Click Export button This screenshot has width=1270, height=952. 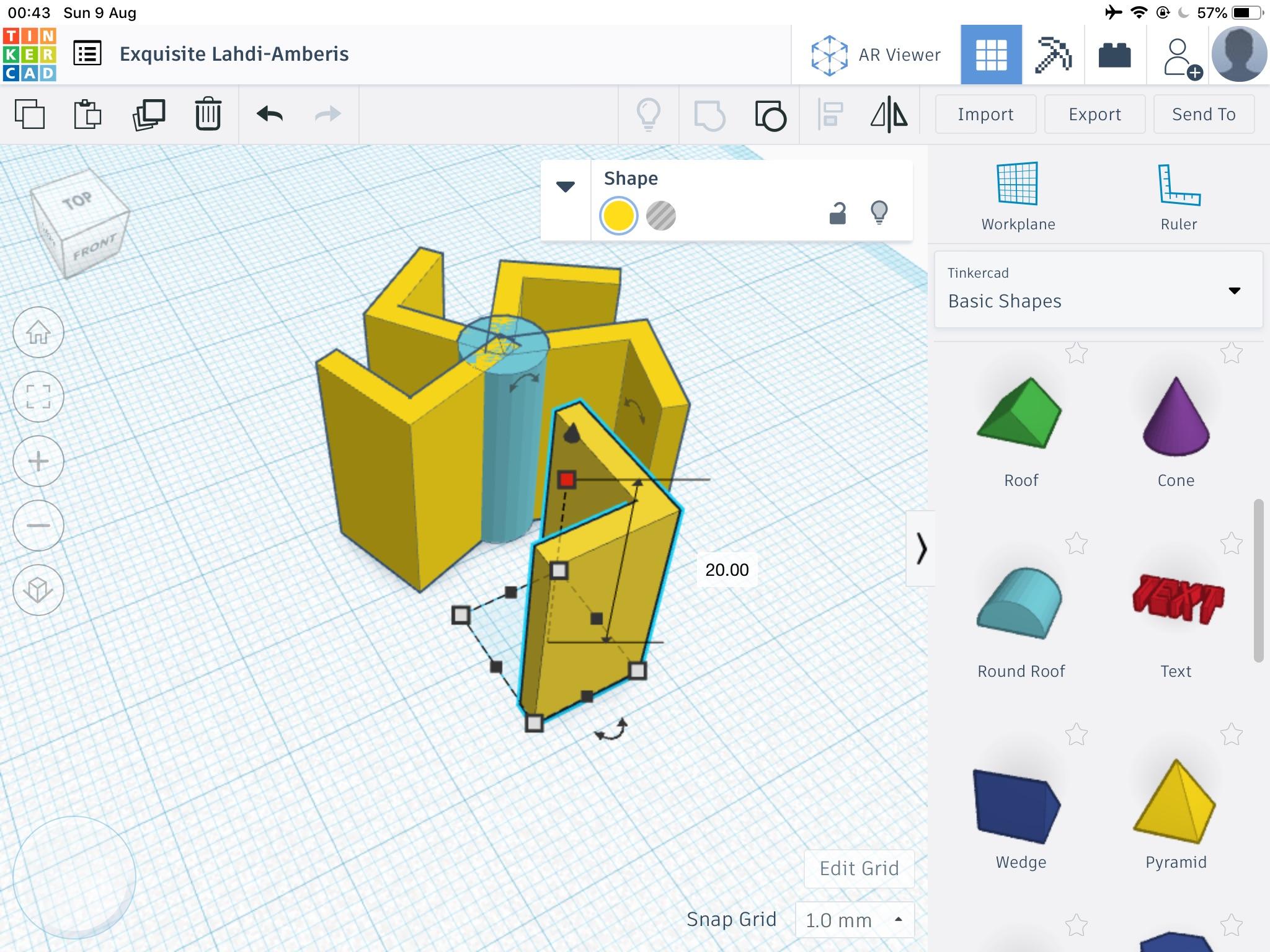coord(1093,115)
